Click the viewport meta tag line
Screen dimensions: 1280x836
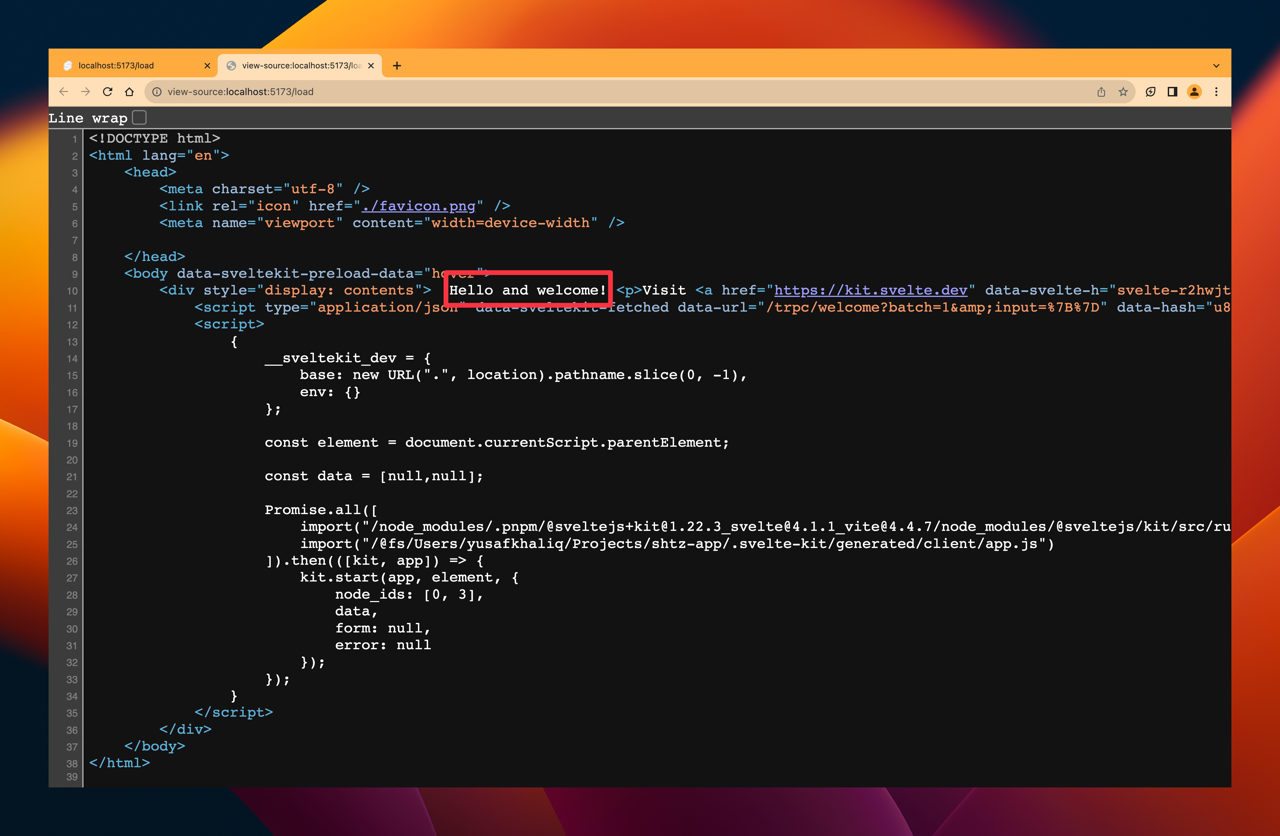tap(392, 223)
